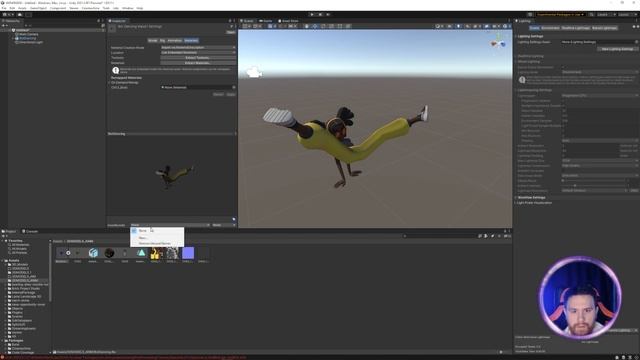Image resolution: width=640 pixels, height=360 pixels.
Task: Click the global search icon near Layers
Action: tap(591, 14)
